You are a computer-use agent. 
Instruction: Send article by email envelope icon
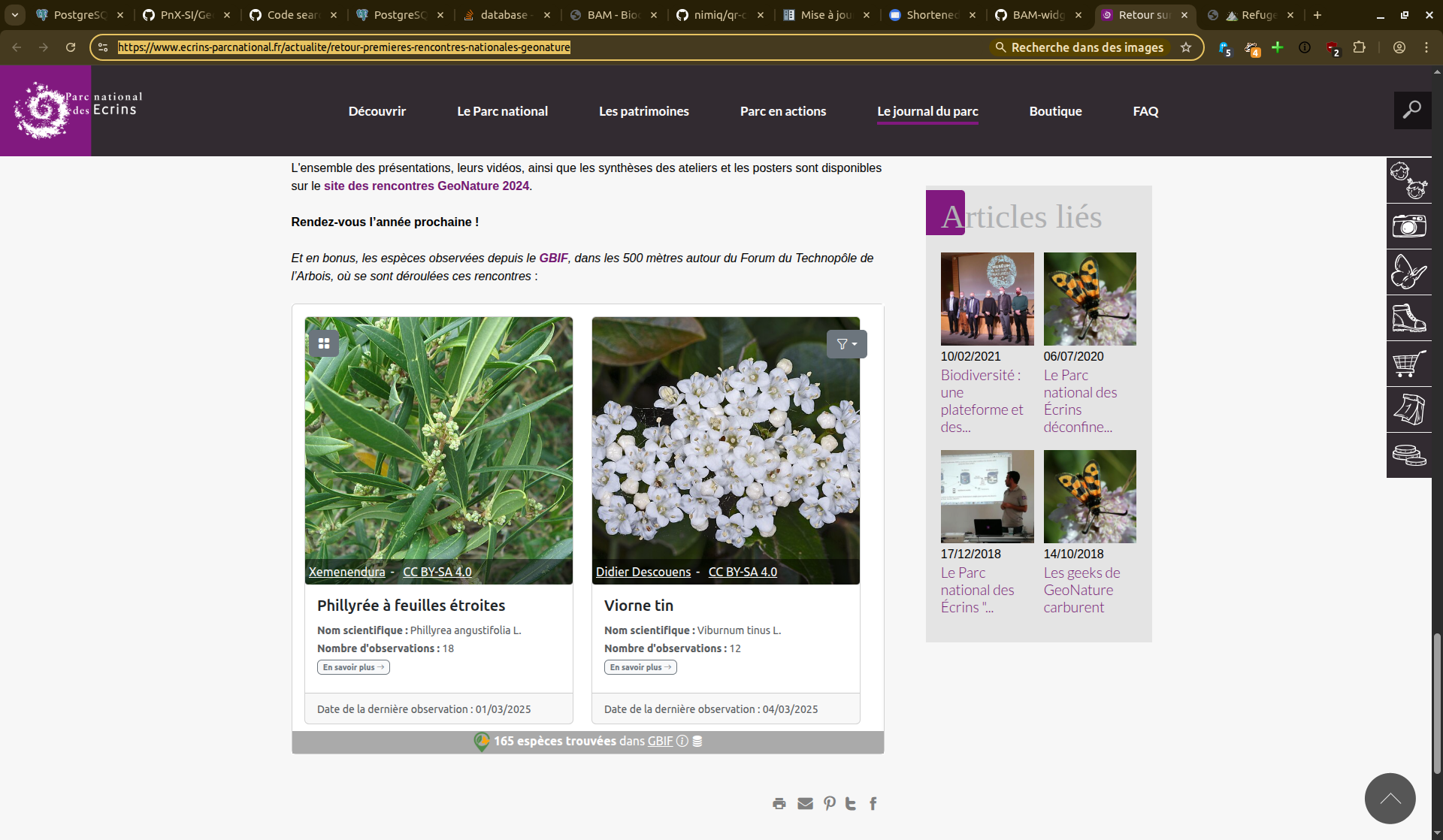[x=805, y=804]
